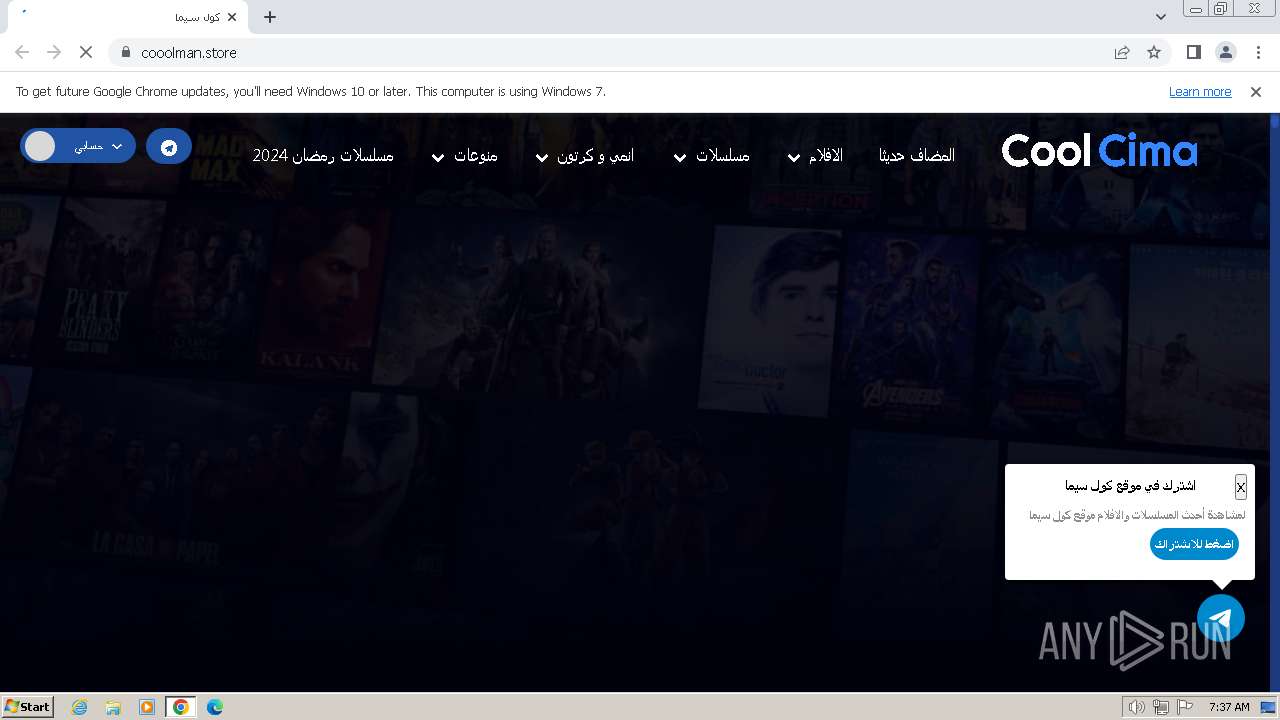
Task: Launch Microsoft Edge from taskbar
Action: point(215,707)
